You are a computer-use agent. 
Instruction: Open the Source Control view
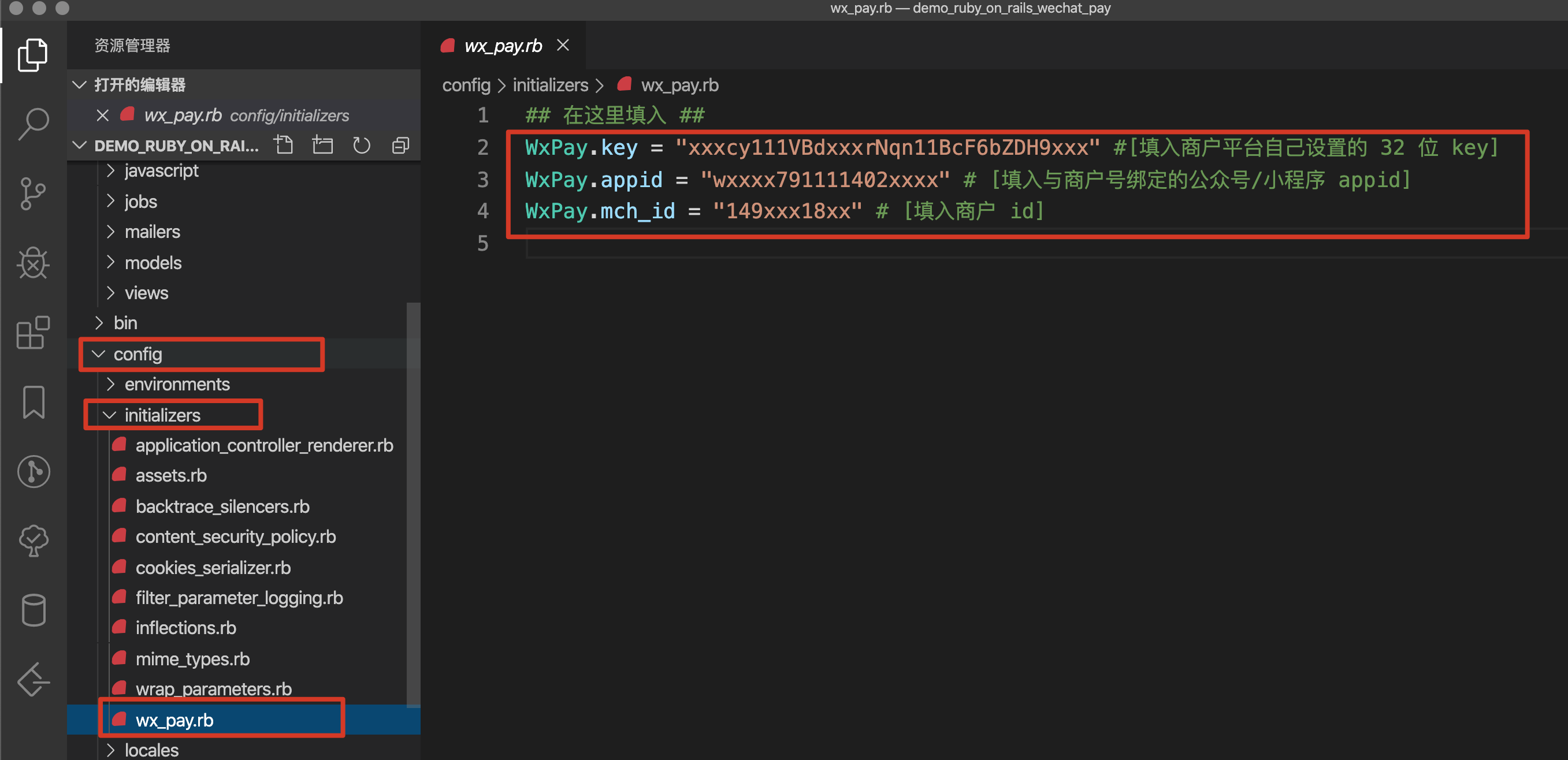pyautogui.click(x=34, y=193)
